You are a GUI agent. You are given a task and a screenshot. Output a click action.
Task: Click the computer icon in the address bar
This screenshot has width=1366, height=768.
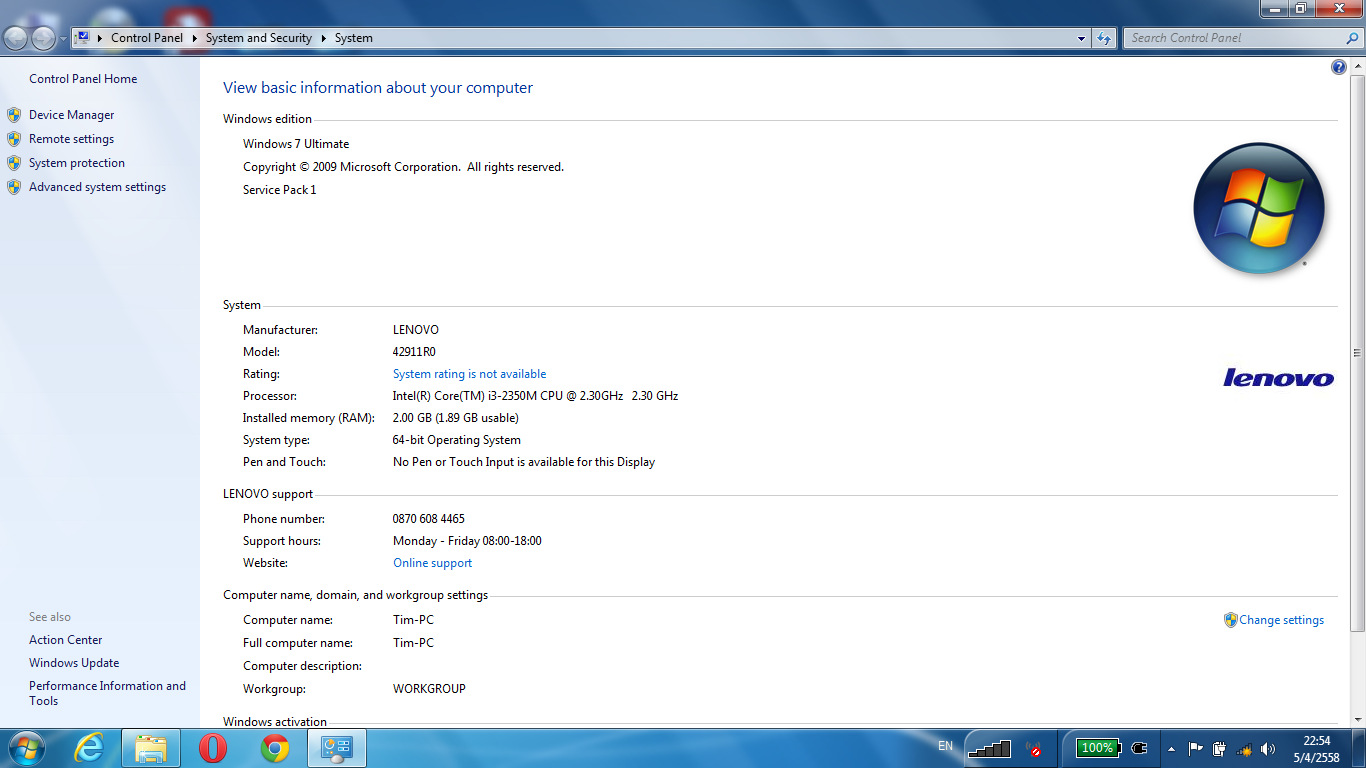pos(83,38)
